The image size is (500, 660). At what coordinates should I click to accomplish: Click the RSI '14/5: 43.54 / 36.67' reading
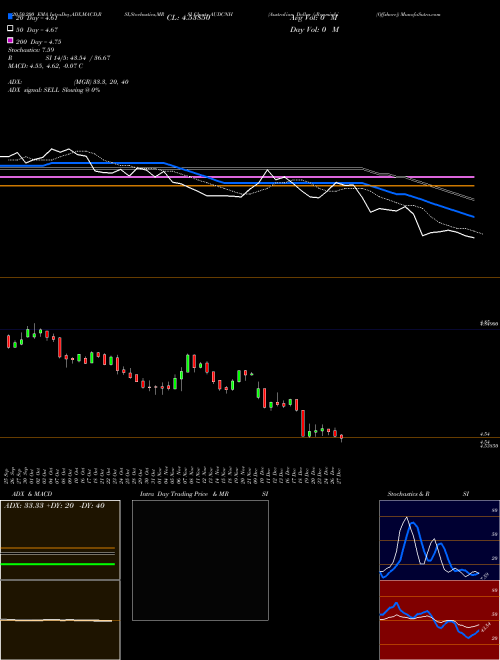[78, 58]
